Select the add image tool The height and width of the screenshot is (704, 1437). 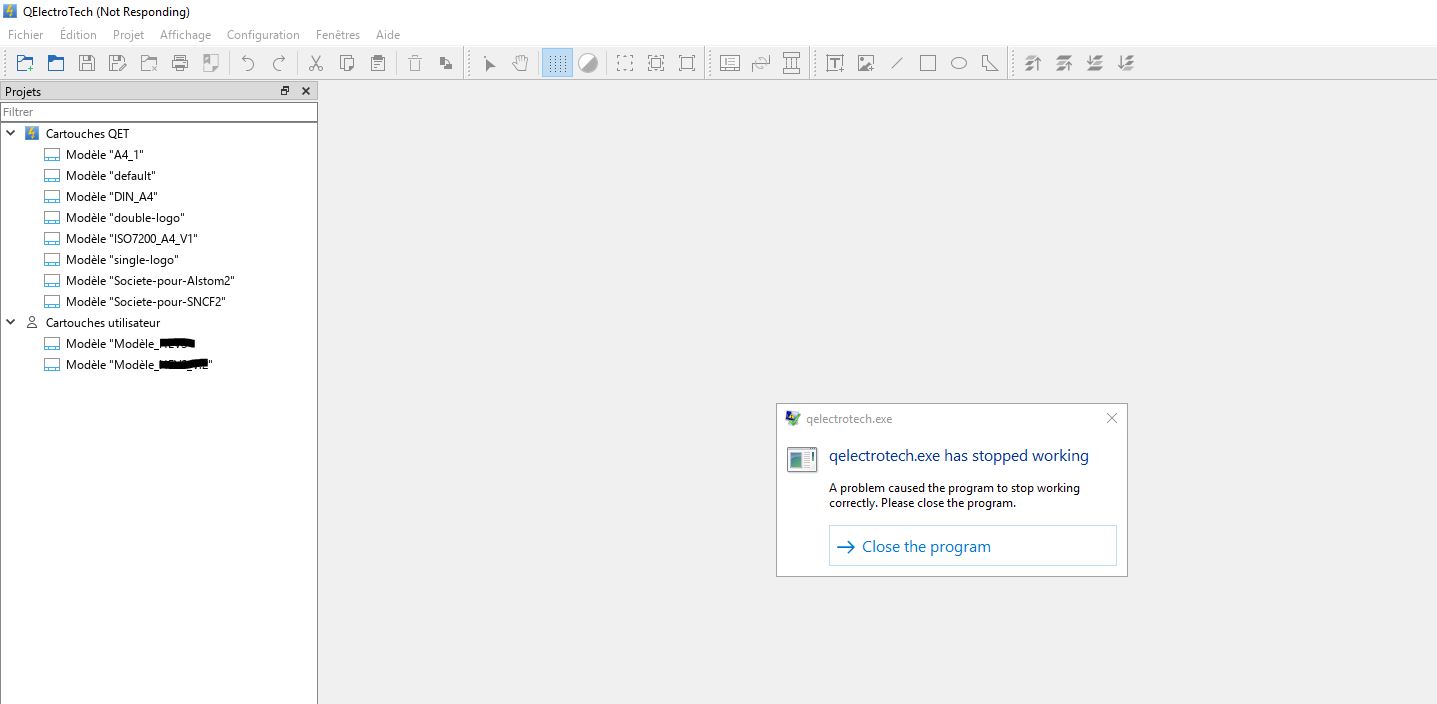pyautogui.click(x=866, y=63)
